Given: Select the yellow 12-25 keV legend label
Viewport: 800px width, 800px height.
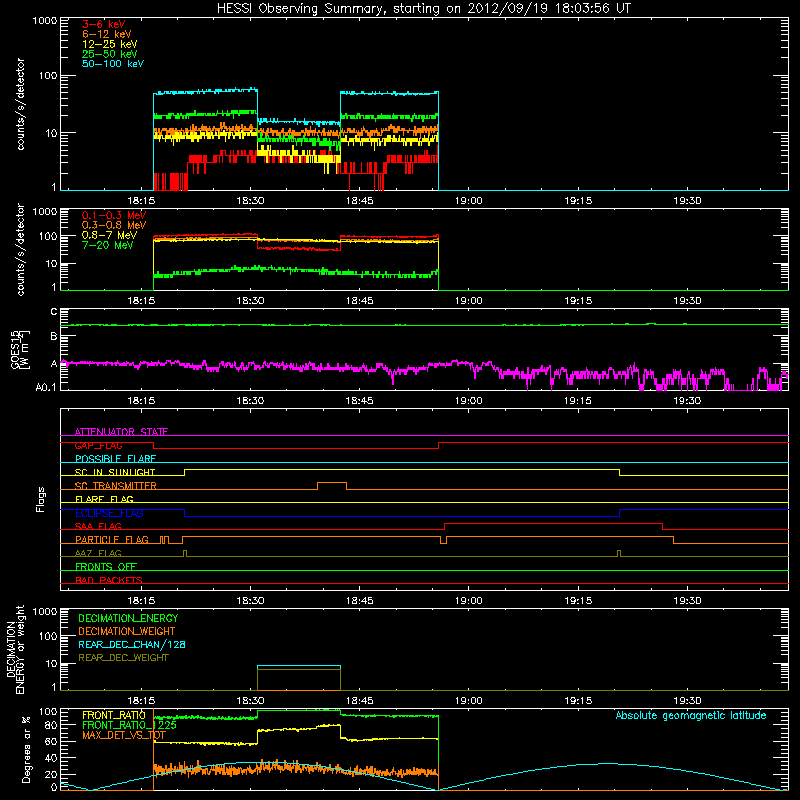Looking at the screenshot, I should [110, 44].
